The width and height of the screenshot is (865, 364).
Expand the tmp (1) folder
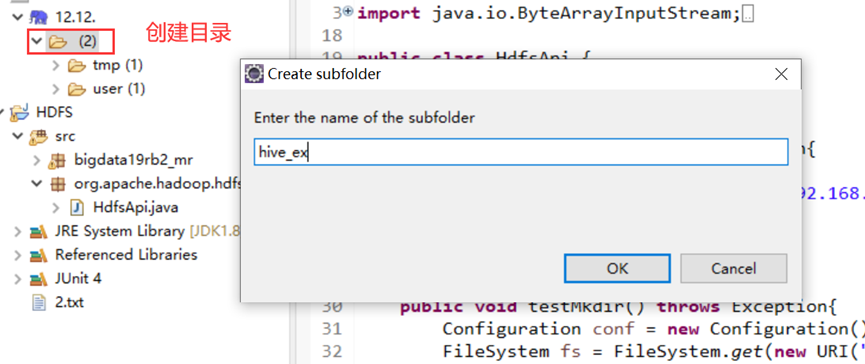[56, 66]
